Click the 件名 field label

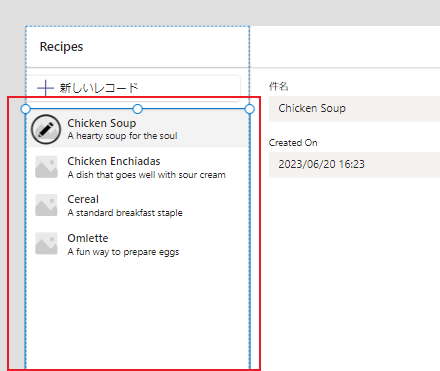(x=278, y=86)
